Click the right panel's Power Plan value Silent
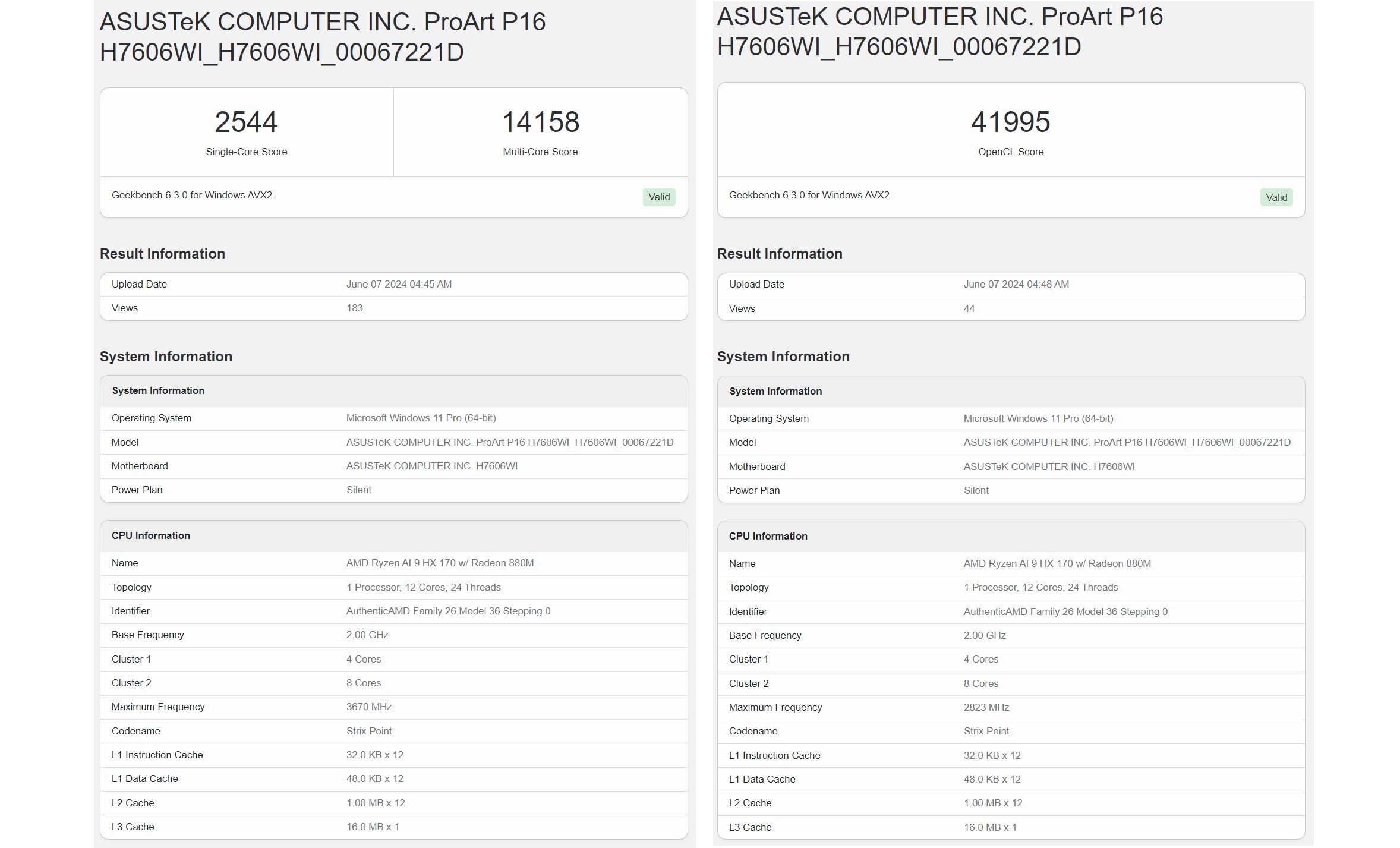This screenshot has width=1400, height=848. tap(976, 490)
